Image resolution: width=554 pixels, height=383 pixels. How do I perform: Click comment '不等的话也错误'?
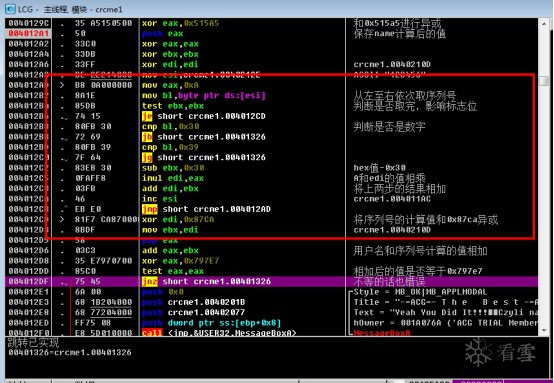tap(389, 282)
